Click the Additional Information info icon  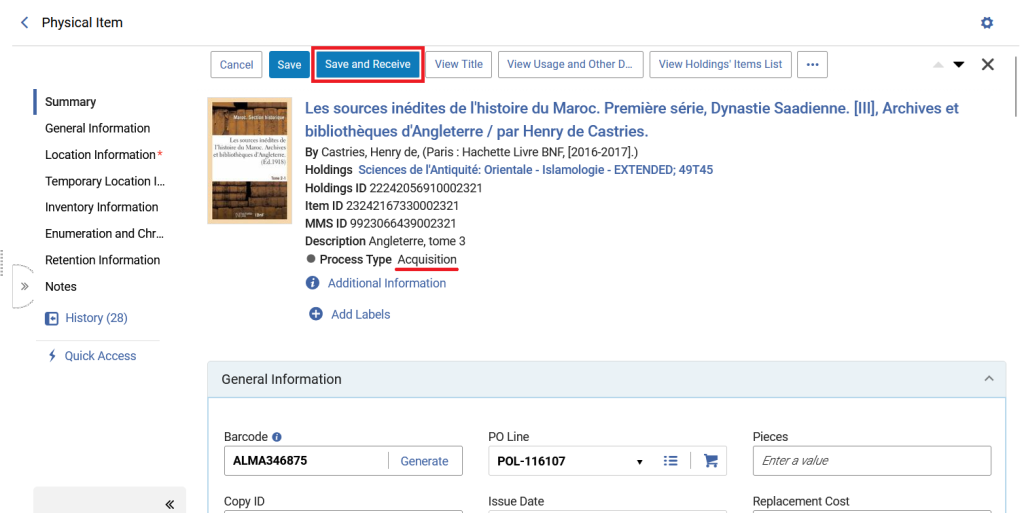[313, 283]
